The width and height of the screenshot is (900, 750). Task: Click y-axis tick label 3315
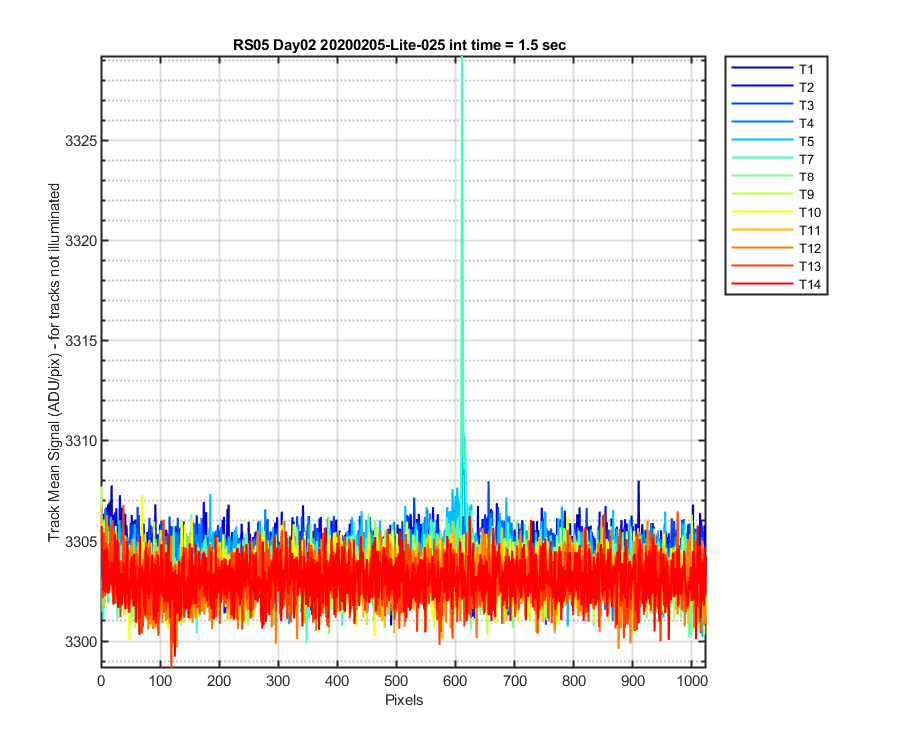pyautogui.click(x=81, y=341)
